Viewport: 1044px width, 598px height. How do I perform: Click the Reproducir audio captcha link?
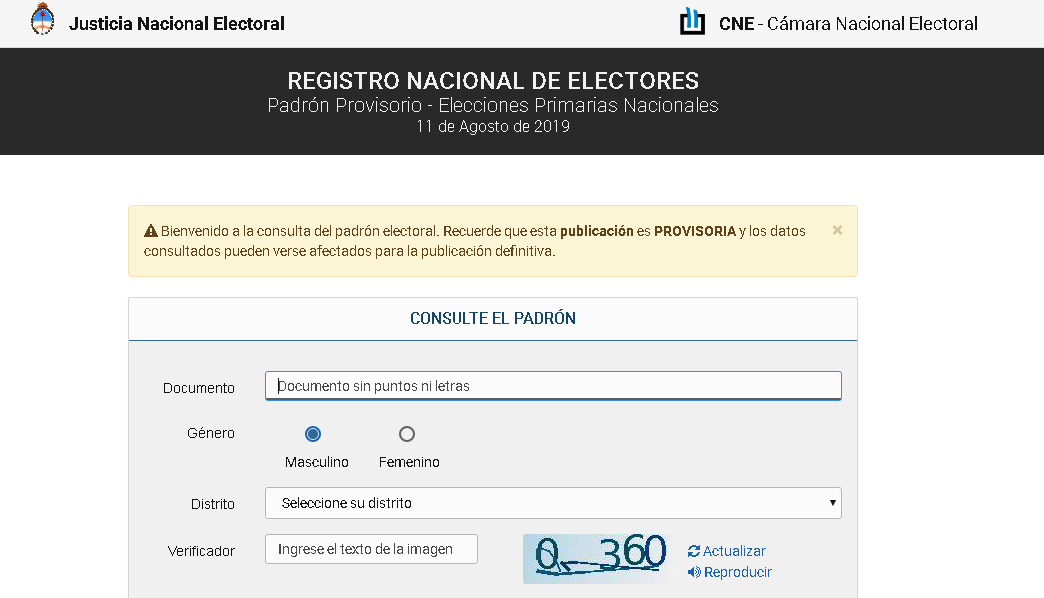tap(738, 572)
